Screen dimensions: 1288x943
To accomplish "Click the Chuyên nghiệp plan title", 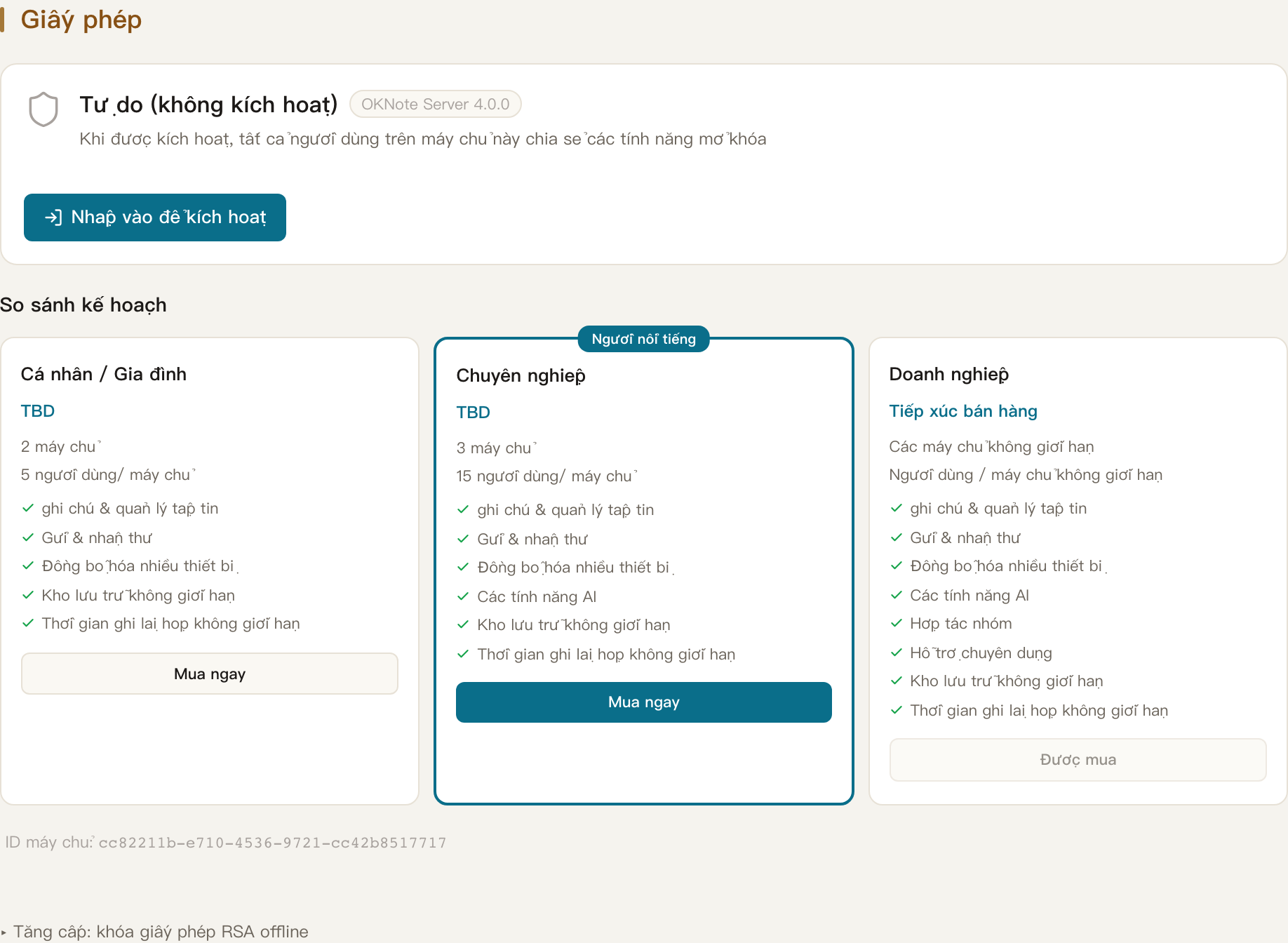I will pyautogui.click(x=521, y=376).
